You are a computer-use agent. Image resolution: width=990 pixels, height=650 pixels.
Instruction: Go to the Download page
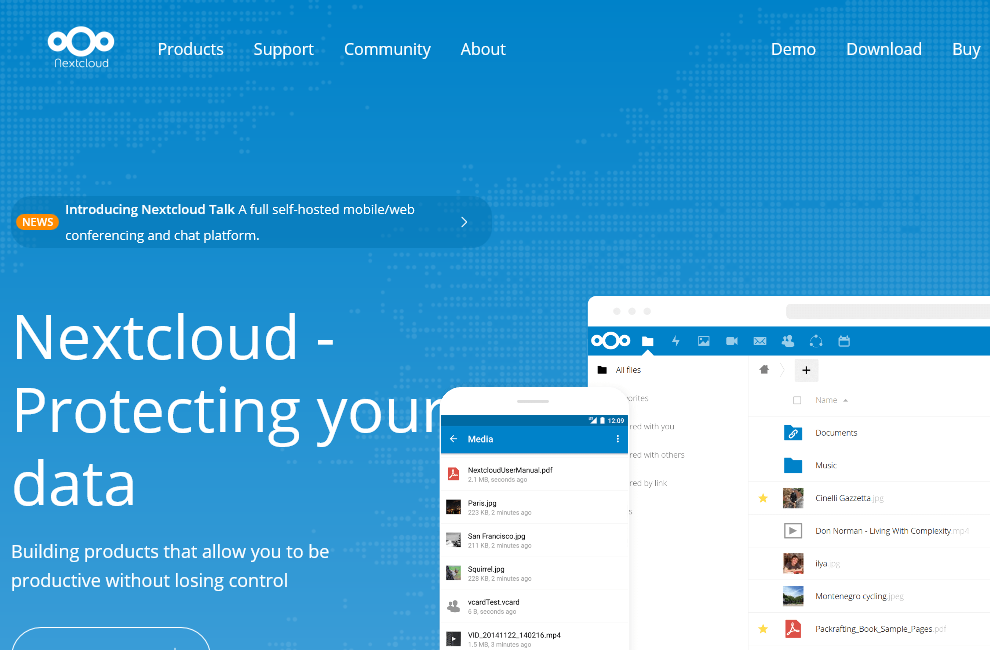coord(884,49)
